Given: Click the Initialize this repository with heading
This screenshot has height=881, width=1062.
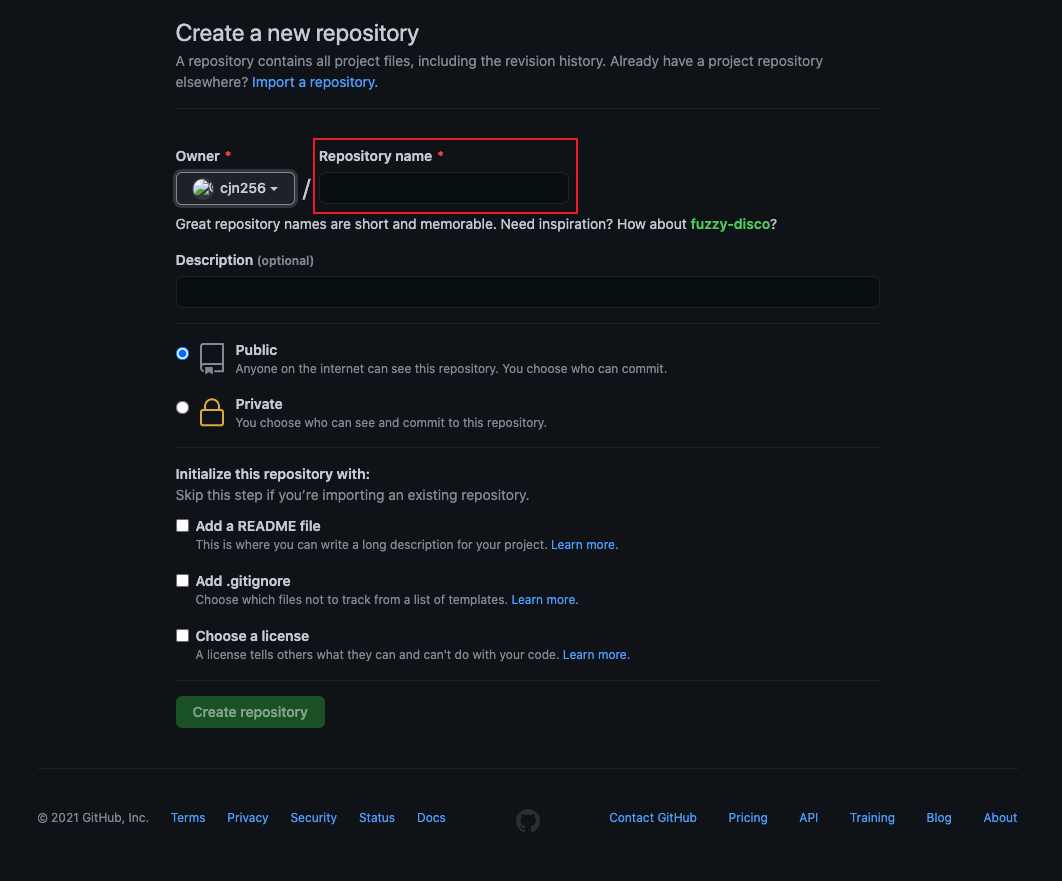Looking at the screenshot, I should (x=273, y=474).
